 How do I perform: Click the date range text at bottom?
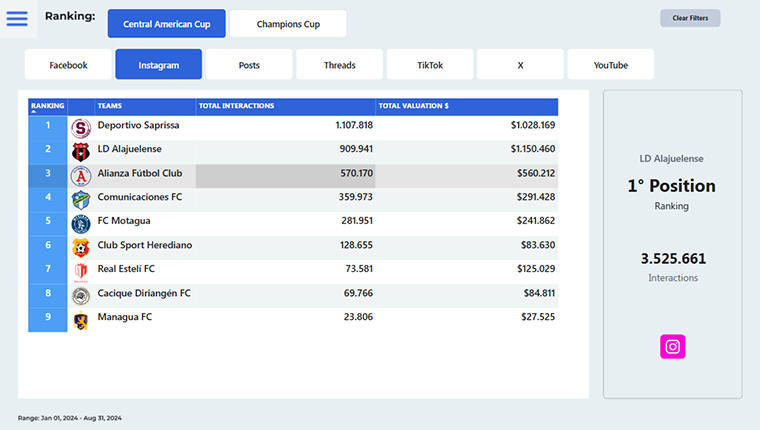pyautogui.click(x=70, y=418)
